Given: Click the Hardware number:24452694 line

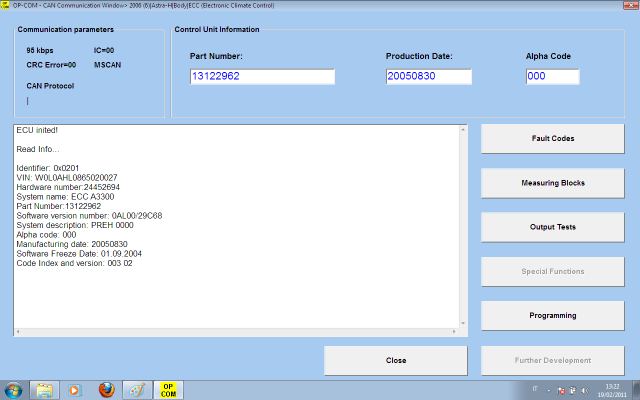Looking at the screenshot, I should click(x=68, y=187).
